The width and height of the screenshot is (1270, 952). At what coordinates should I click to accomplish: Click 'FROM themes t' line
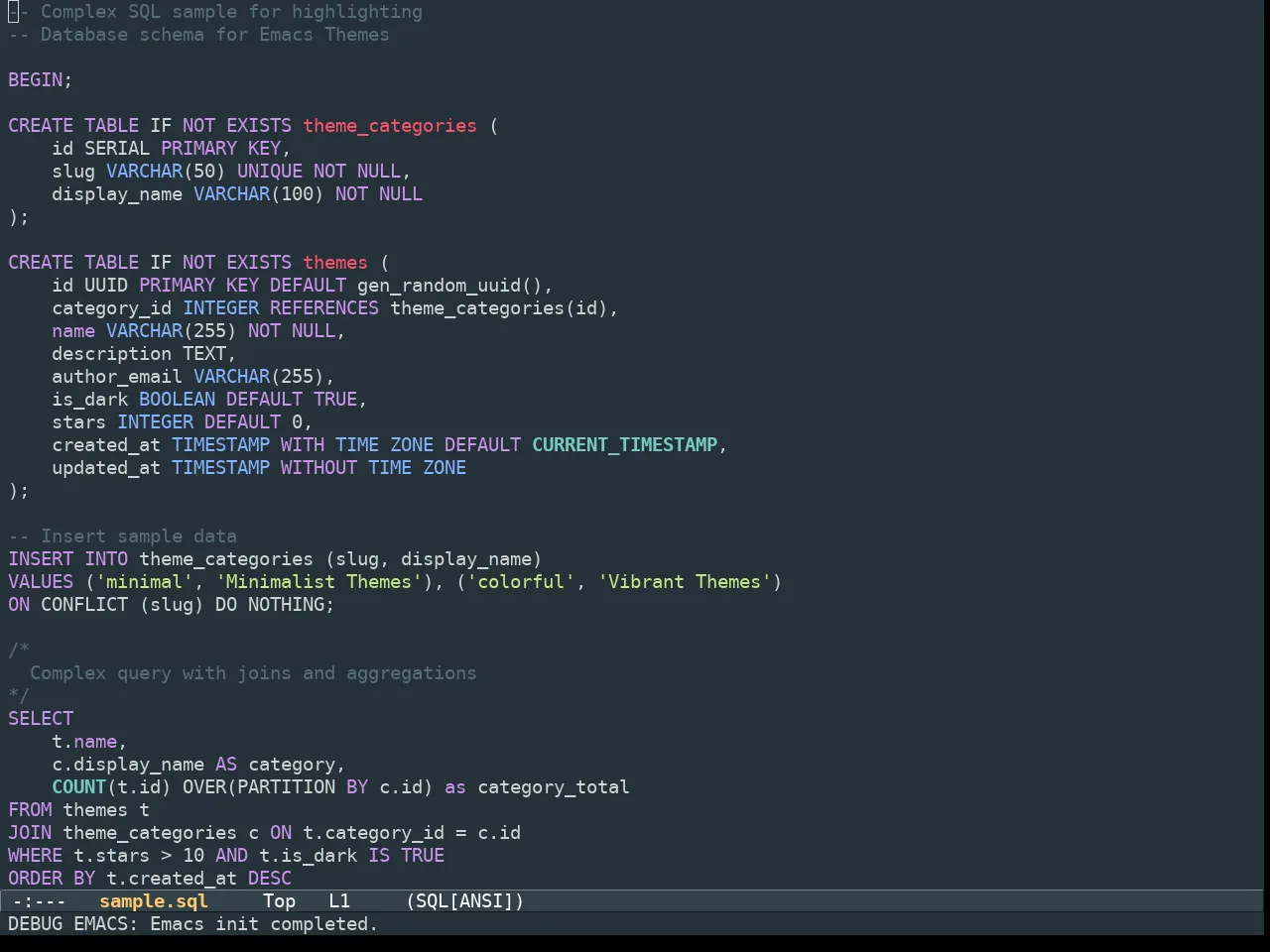point(79,809)
